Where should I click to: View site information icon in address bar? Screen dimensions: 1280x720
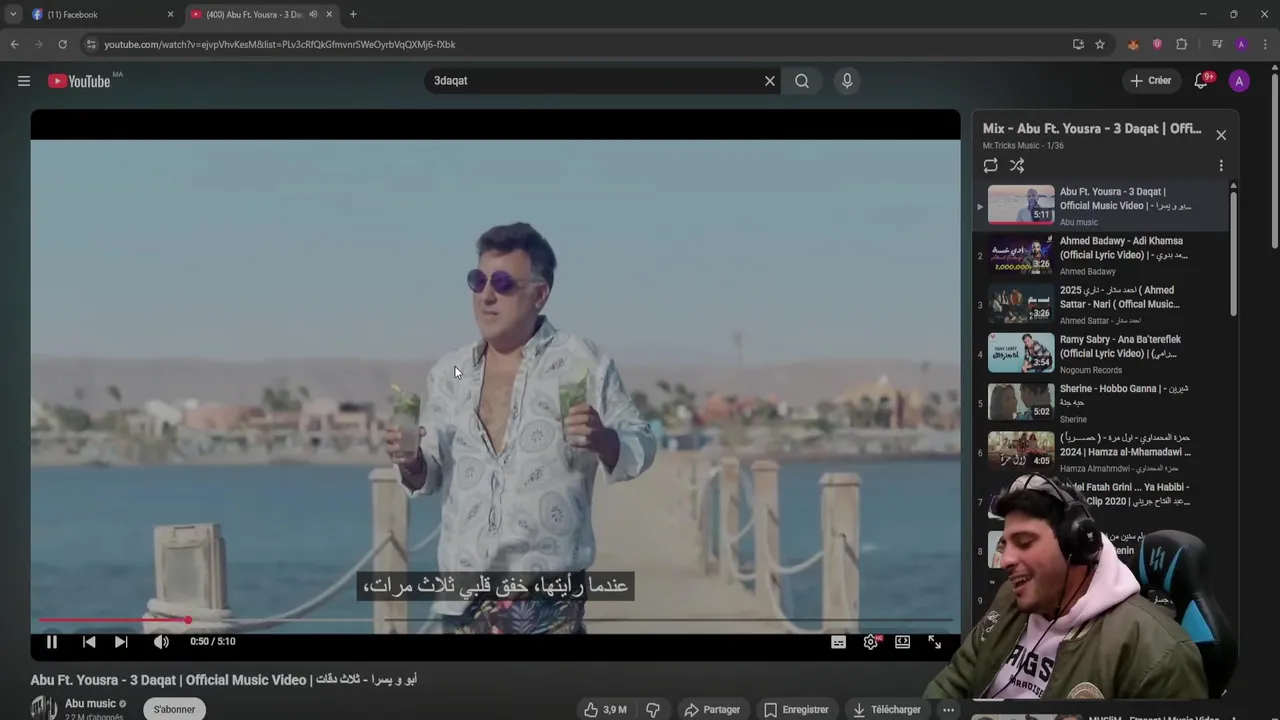pyautogui.click(x=91, y=44)
